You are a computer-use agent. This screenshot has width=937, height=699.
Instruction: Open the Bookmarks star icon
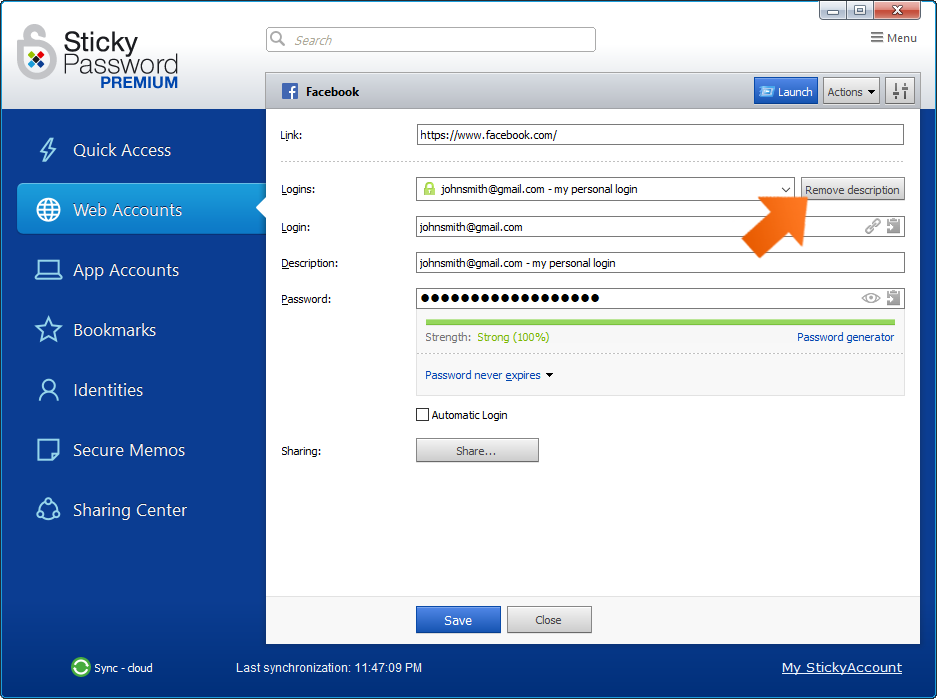click(x=48, y=330)
